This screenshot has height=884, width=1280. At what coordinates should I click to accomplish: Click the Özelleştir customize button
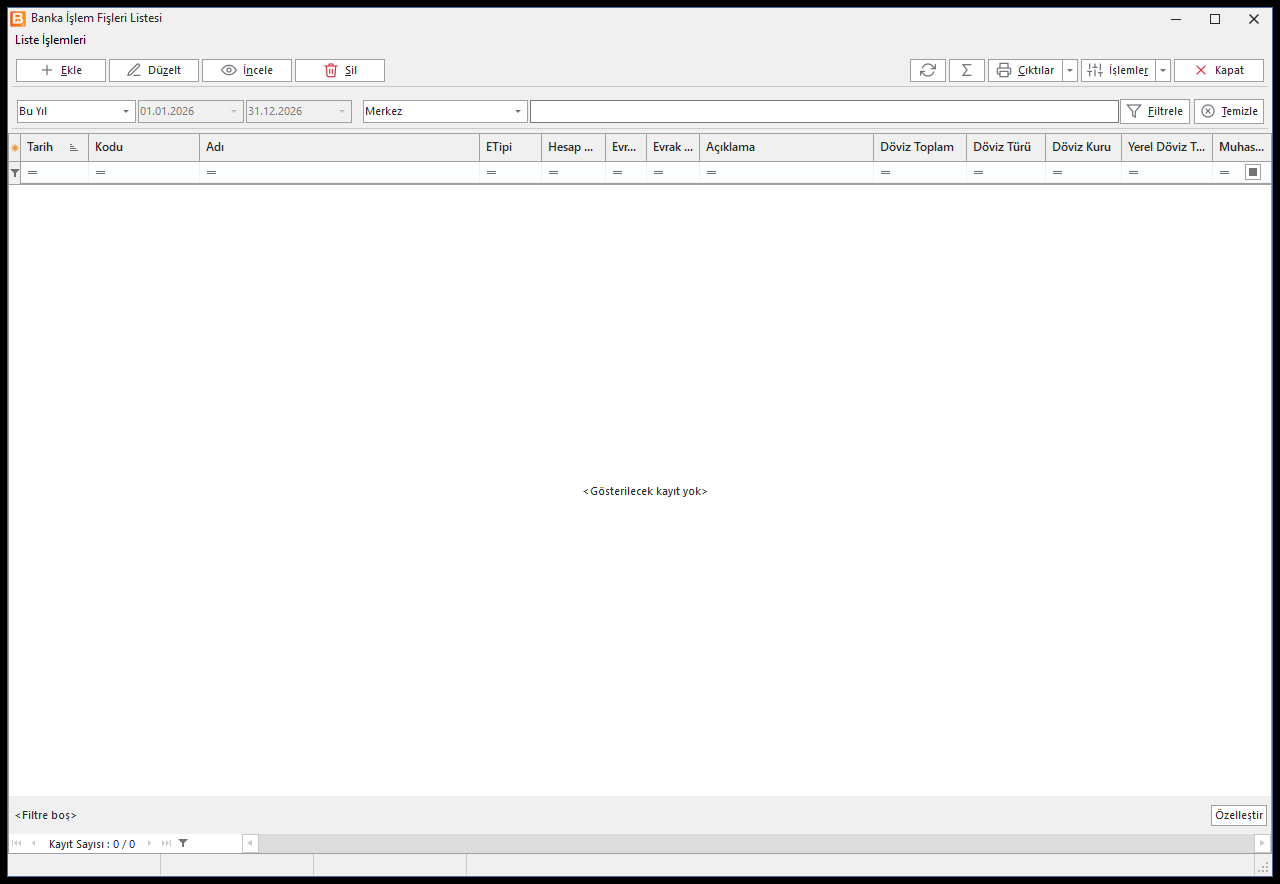[x=1239, y=815]
